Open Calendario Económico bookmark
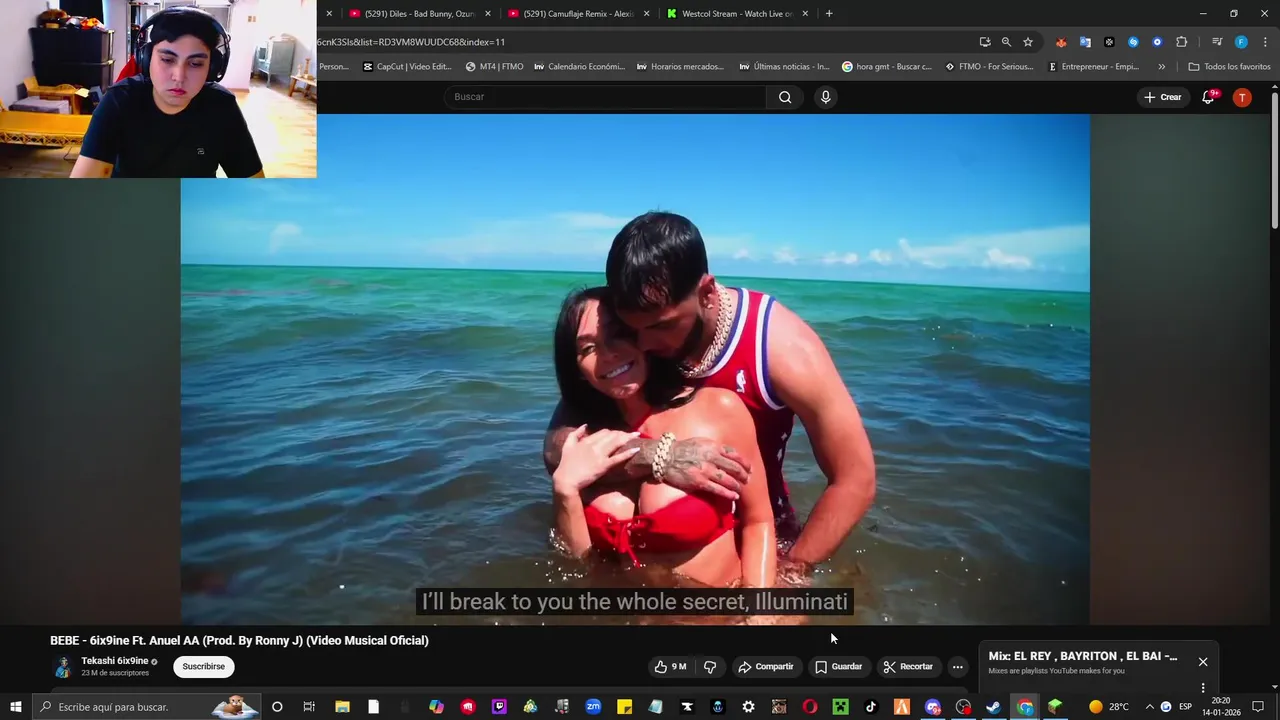 coord(579,67)
